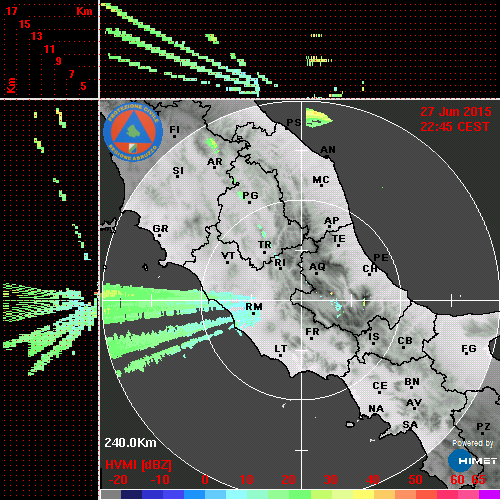
Task: Click the Powered by text
Action: pos(473,443)
